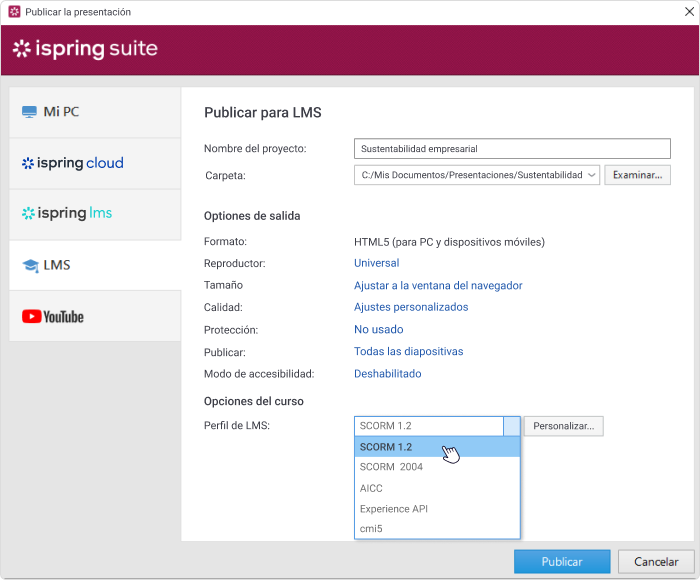Click the Todas las diapositivas link
700x580 pixels.
pos(408,351)
